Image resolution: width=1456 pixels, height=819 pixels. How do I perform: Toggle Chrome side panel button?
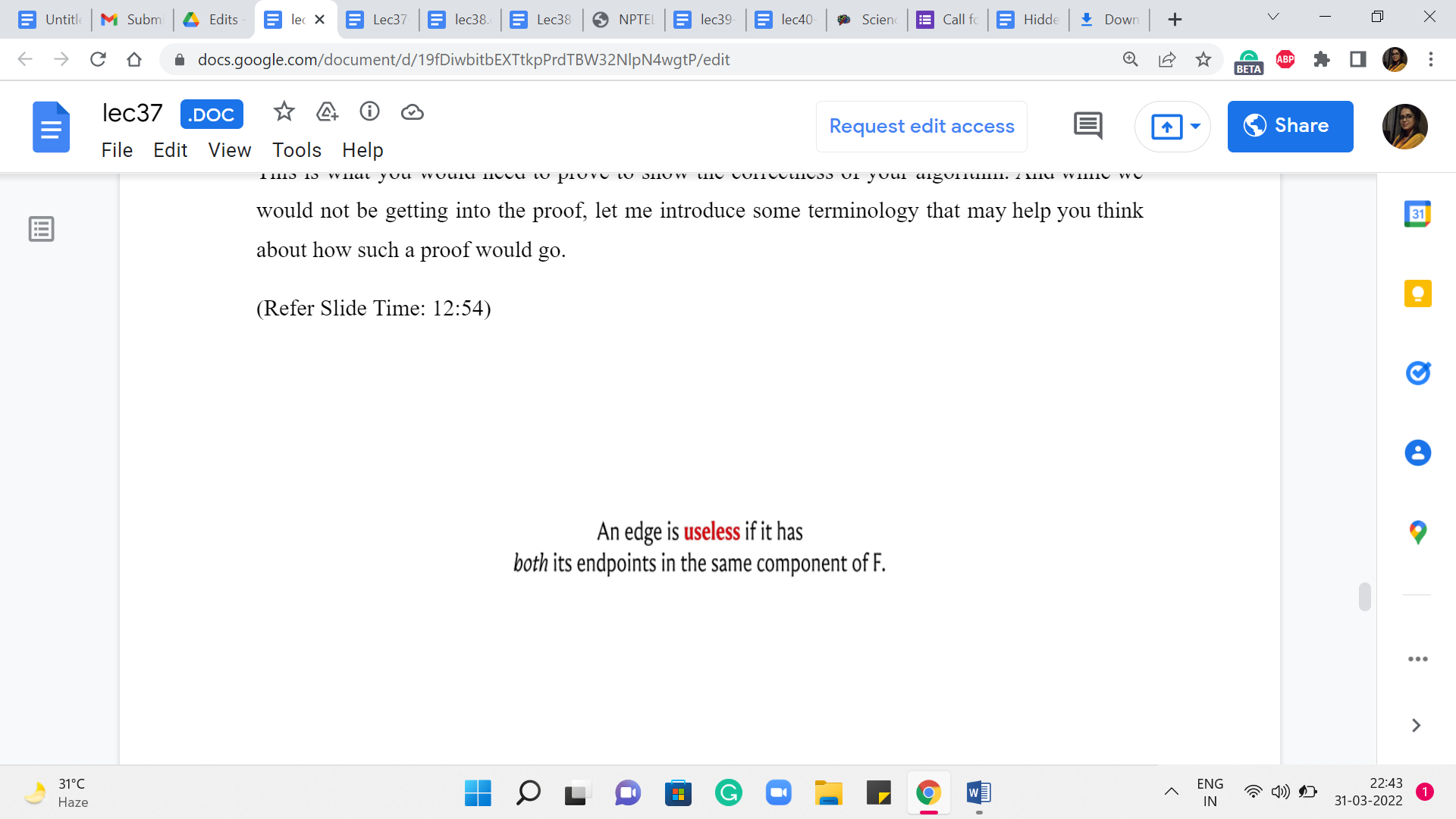[1358, 59]
